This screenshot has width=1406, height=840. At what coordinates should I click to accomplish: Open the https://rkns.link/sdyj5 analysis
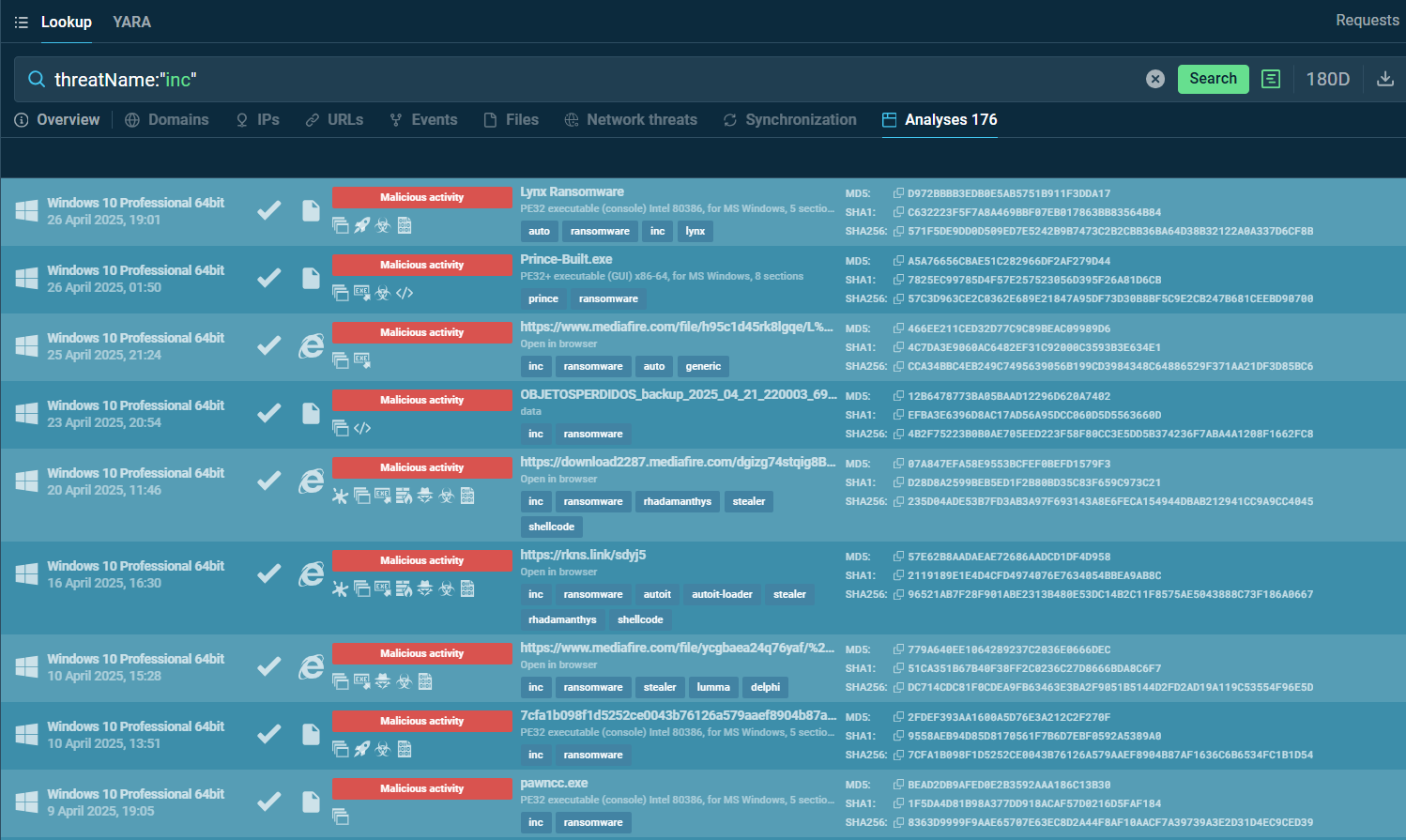tap(583, 555)
